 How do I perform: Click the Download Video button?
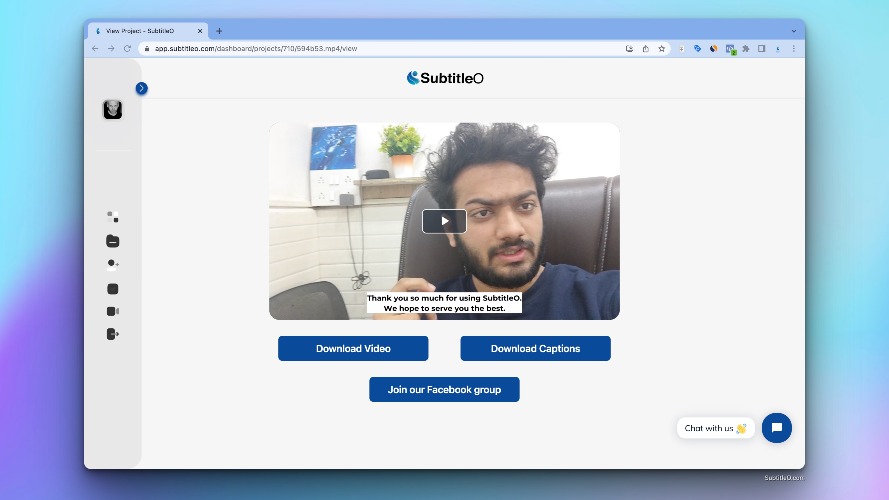pos(353,349)
